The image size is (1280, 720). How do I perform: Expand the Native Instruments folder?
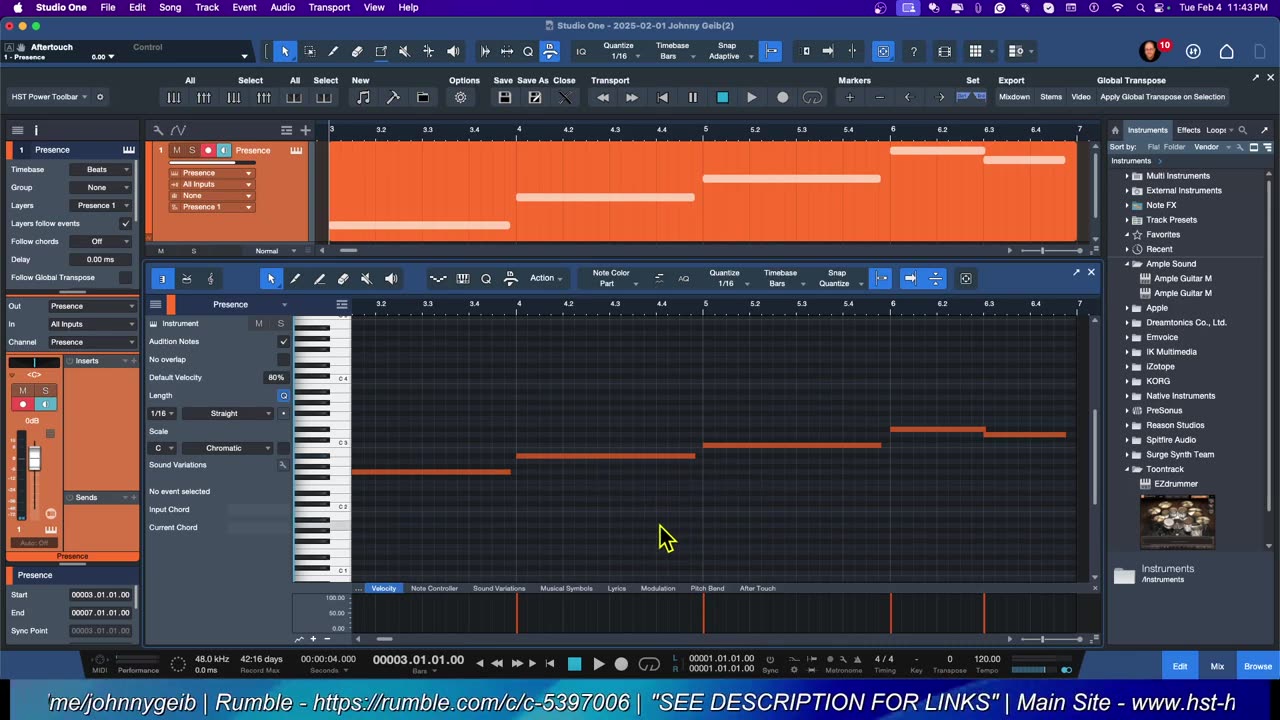pyautogui.click(x=1127, y=396)
